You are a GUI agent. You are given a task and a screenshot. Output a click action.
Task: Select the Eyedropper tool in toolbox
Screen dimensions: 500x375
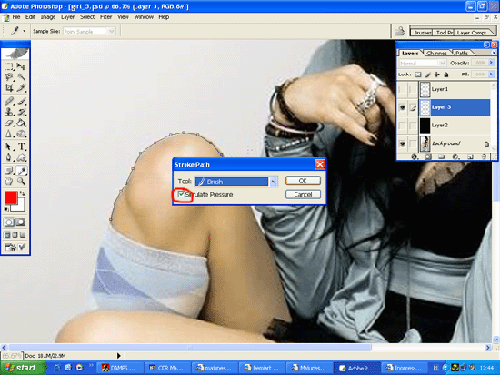(21, 171)
